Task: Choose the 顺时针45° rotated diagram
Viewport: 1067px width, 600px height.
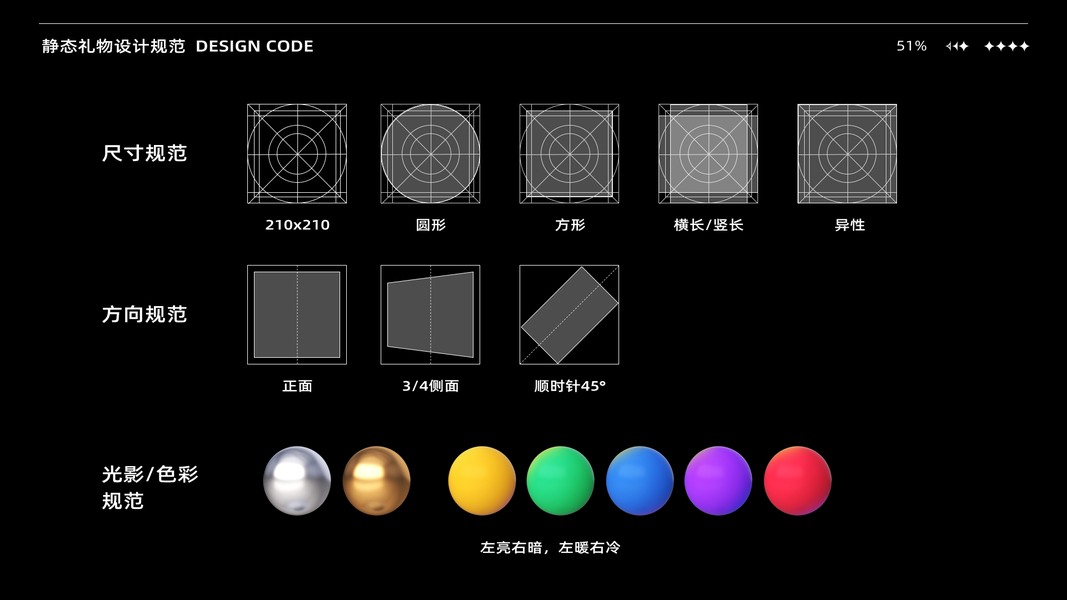Action: [569, 315]
